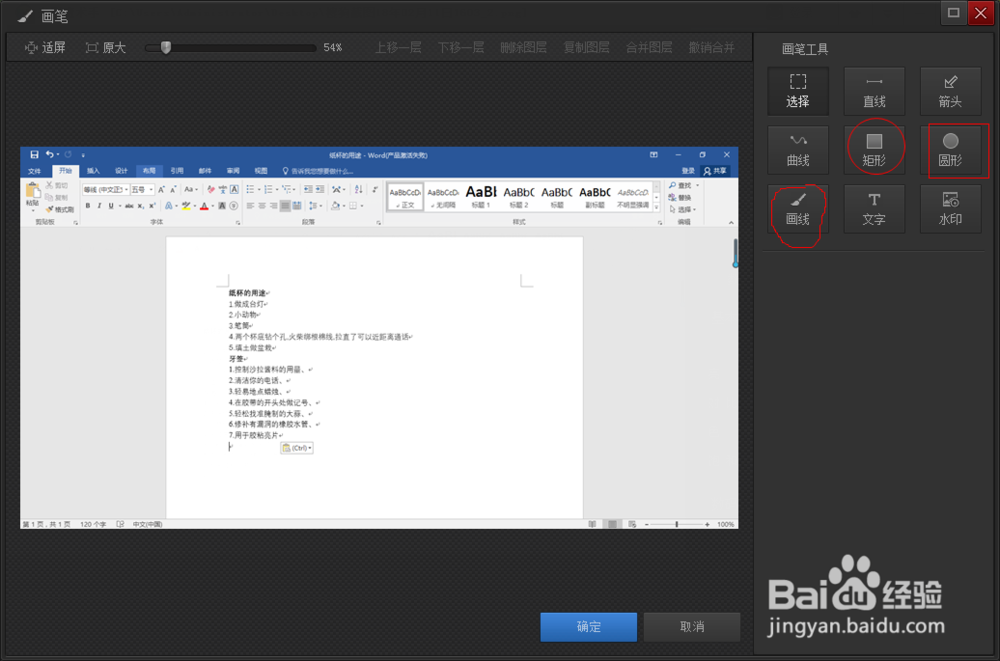Open the (Ctrl) paste options popup
Image resolution: width=1000 pixels, height=661 pixels.
click(x=297, y=448)
